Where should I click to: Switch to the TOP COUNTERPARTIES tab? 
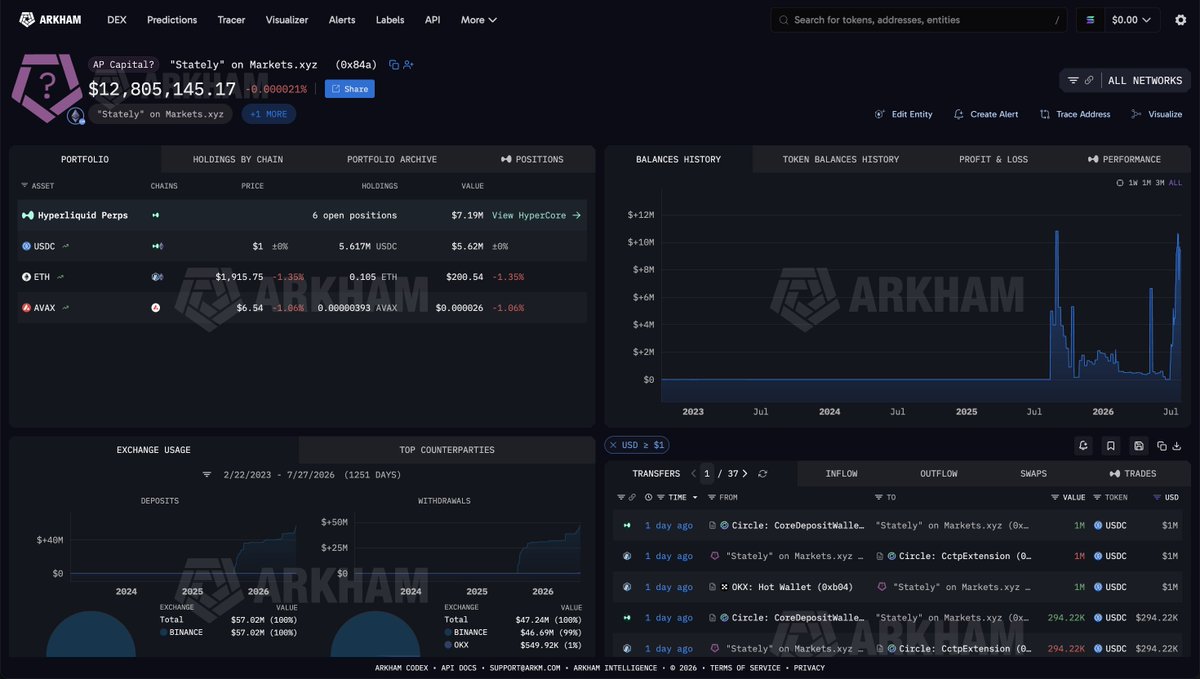(x=447, y=450)
